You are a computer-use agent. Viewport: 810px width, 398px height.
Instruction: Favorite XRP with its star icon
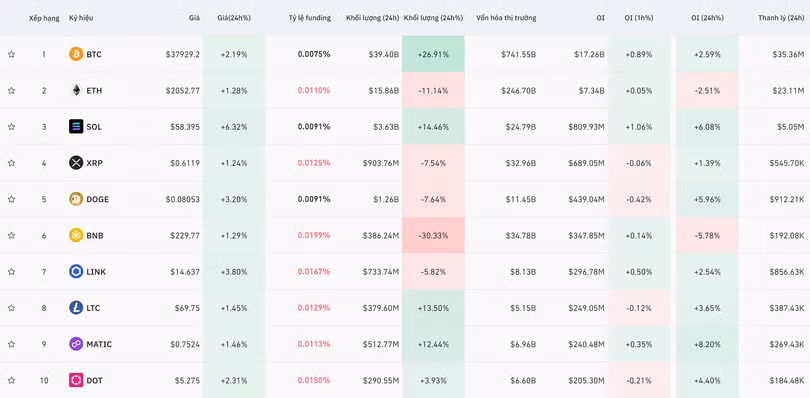click(11, 163)
